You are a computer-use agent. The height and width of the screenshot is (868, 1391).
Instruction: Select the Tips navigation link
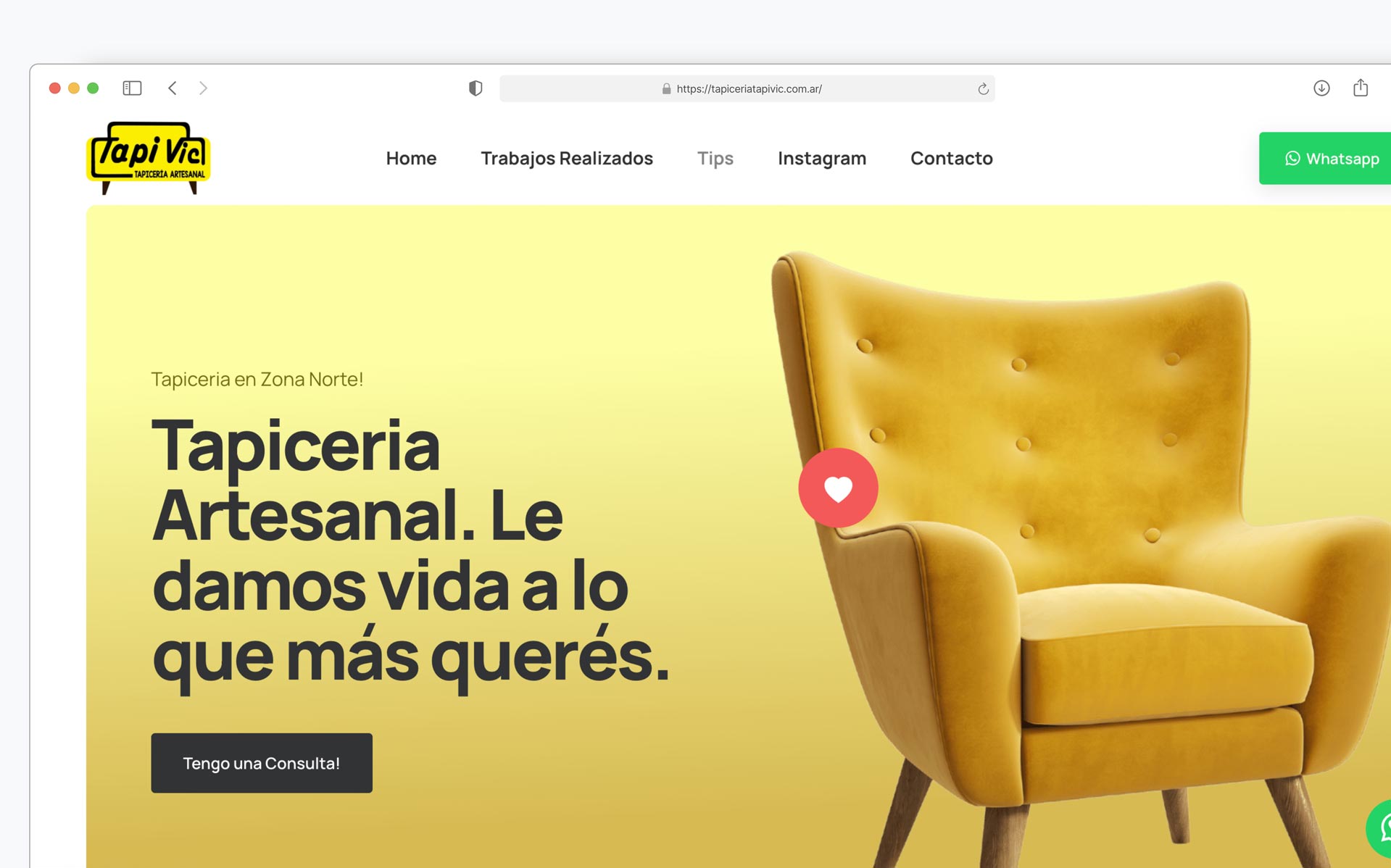click(715, 158)
